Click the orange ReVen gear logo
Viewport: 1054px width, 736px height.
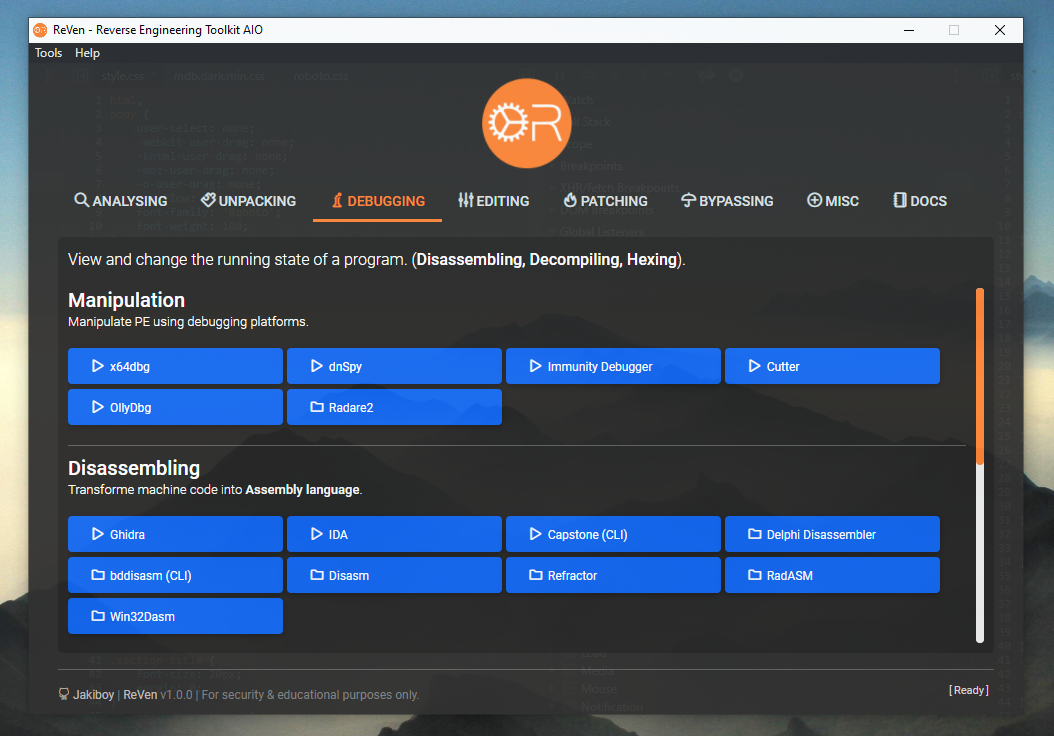click(x=526, y=122)
